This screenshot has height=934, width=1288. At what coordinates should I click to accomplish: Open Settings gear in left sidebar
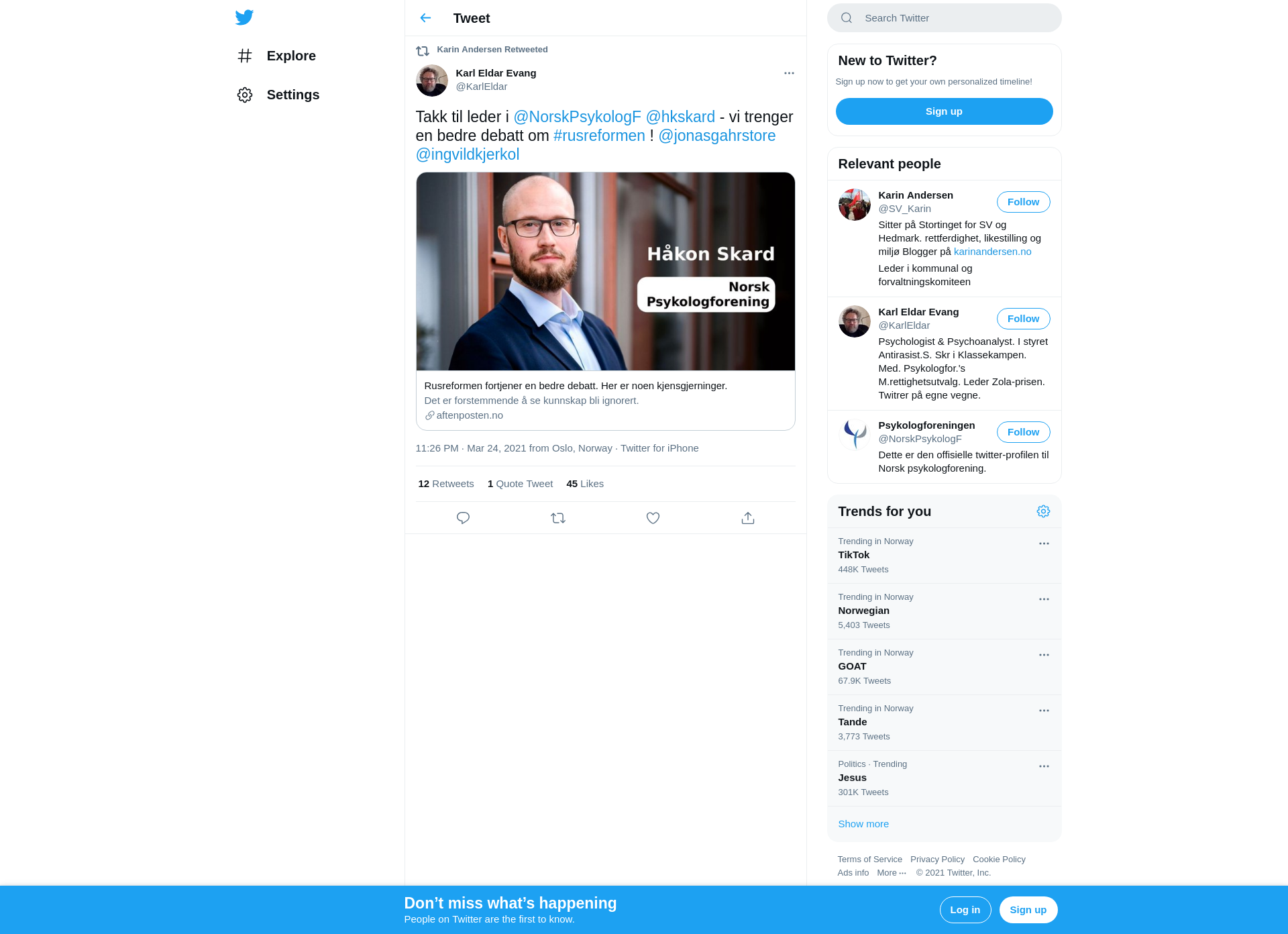(x=245, y=95)
